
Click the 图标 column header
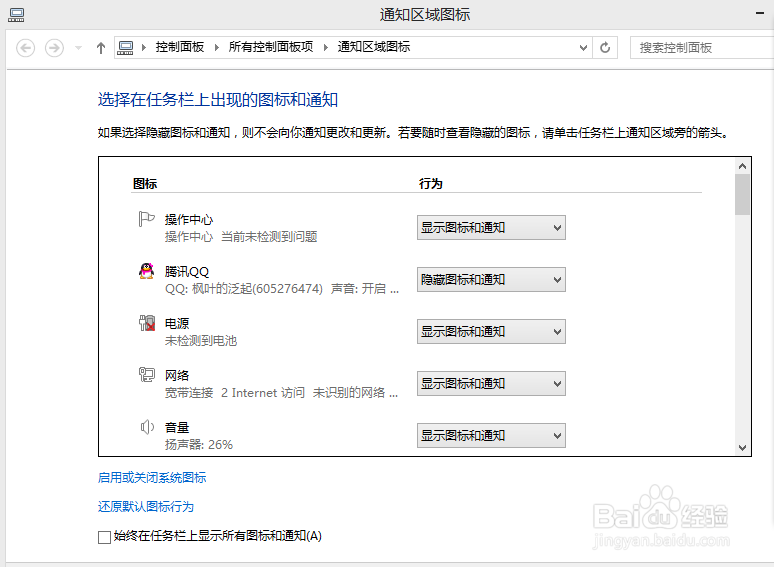tap(145, 184)
